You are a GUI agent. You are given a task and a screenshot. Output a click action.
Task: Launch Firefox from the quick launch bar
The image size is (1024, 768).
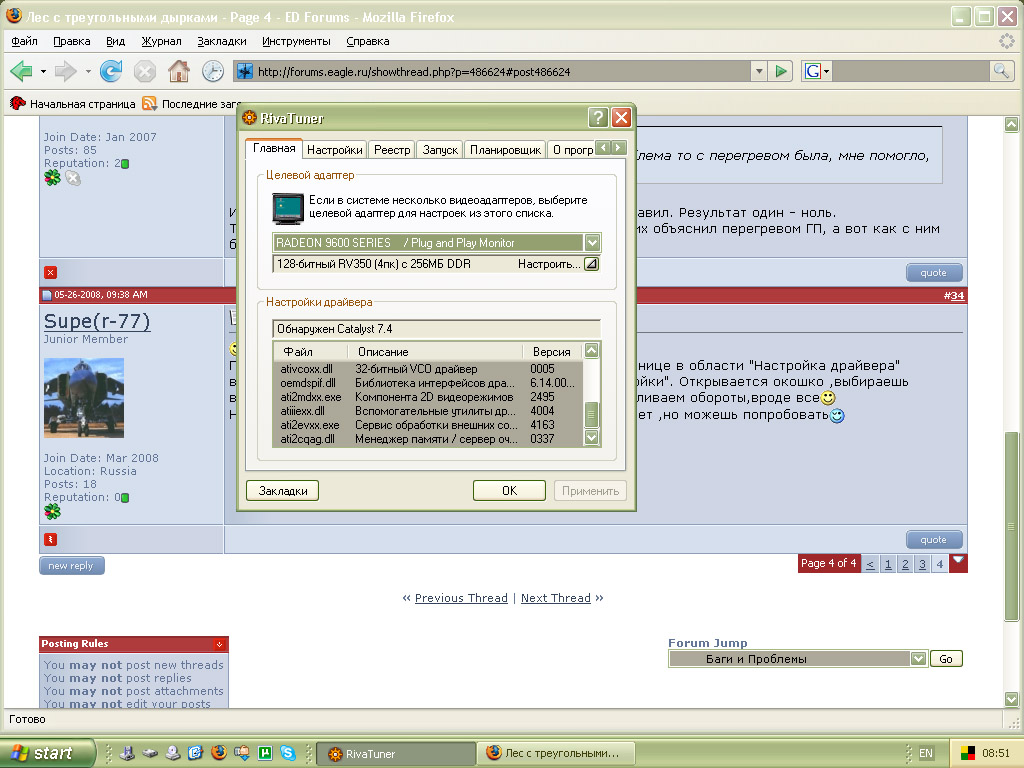(x=219, y=753)
